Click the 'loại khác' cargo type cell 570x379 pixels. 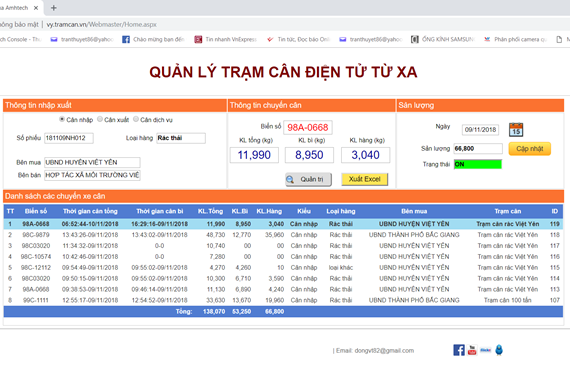click(341, 267)
